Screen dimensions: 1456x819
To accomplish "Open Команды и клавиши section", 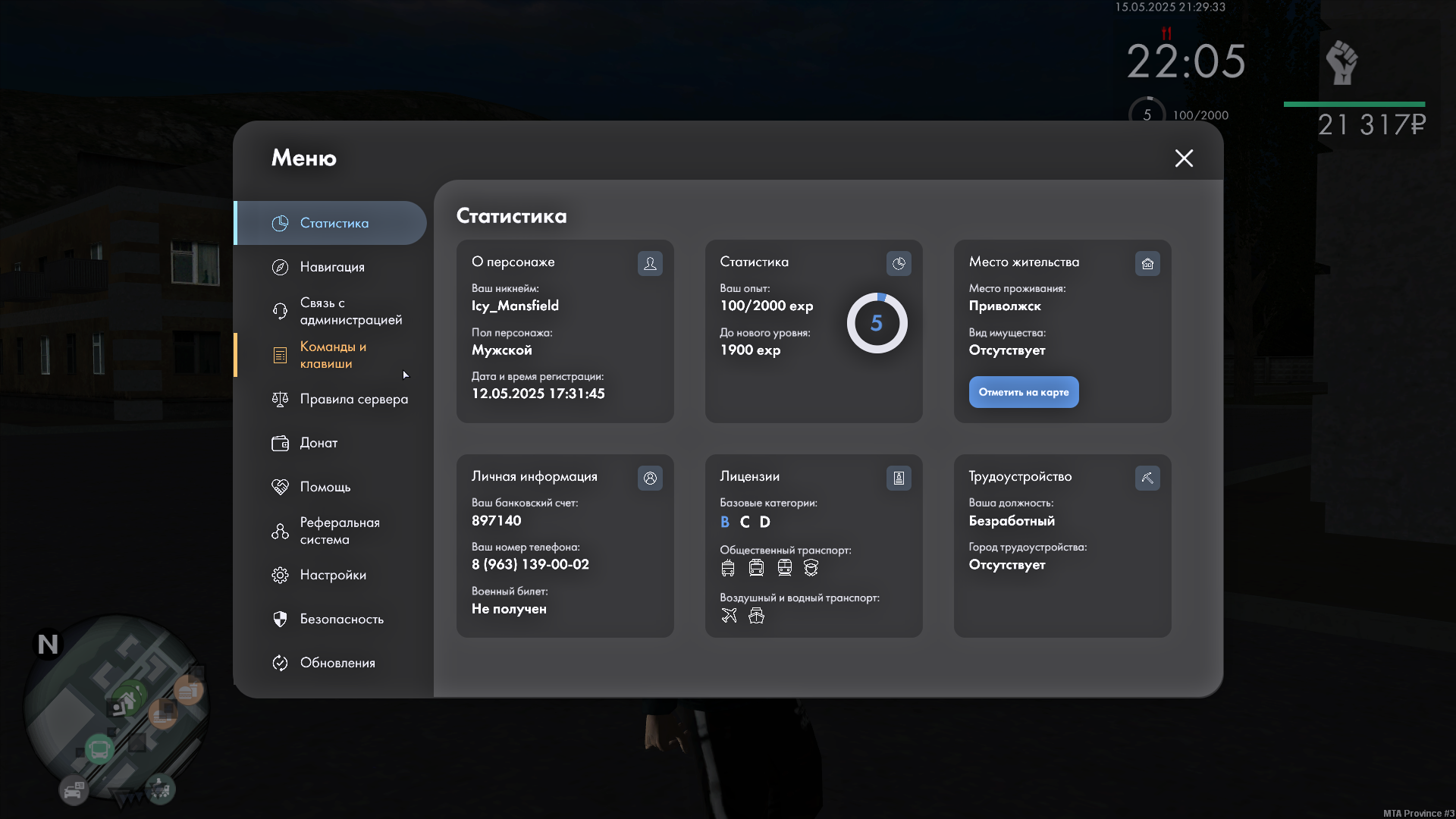I will (x=331, y=355).
